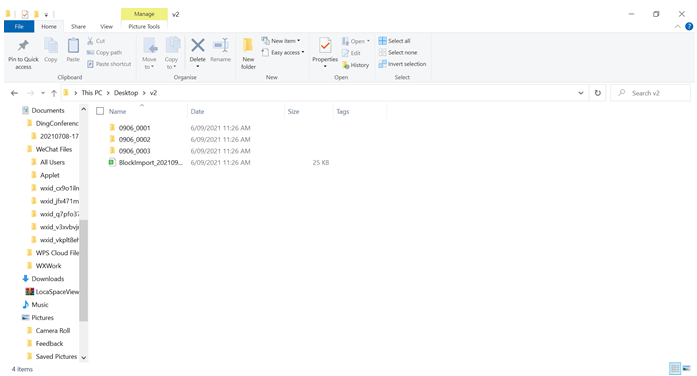
Task: Open the Open button dropdown arrow
Action: click(368, 41)
